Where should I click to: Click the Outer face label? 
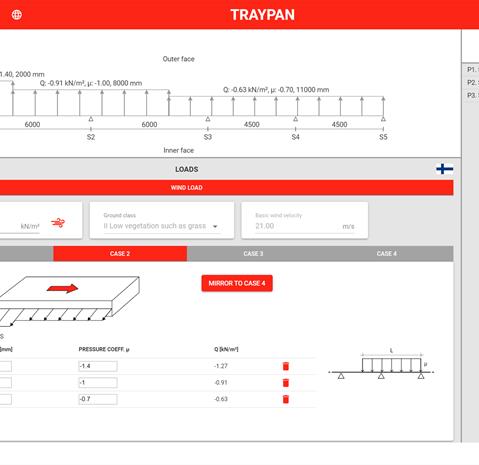tap(178, 59)
